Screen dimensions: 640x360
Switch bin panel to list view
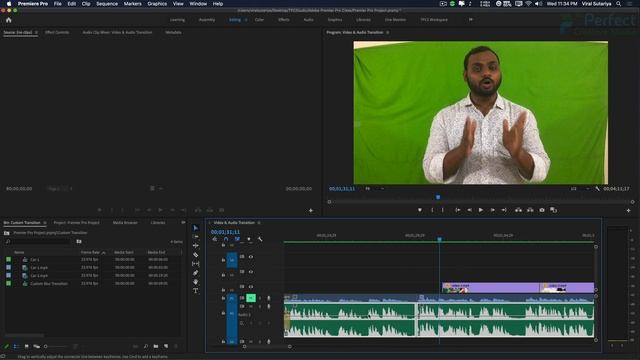pos(16,346)
